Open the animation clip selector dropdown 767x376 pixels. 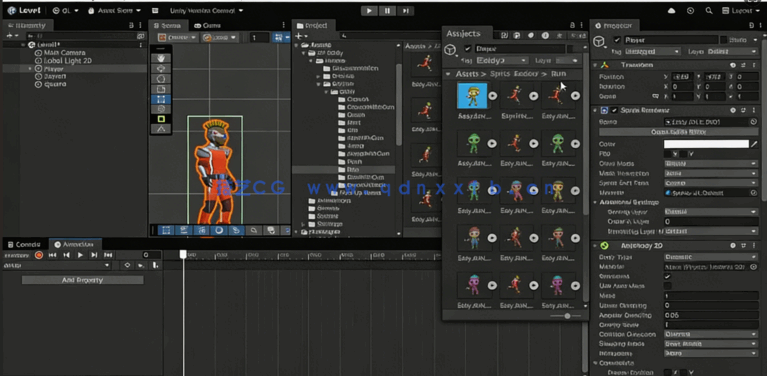click(57, 265)
